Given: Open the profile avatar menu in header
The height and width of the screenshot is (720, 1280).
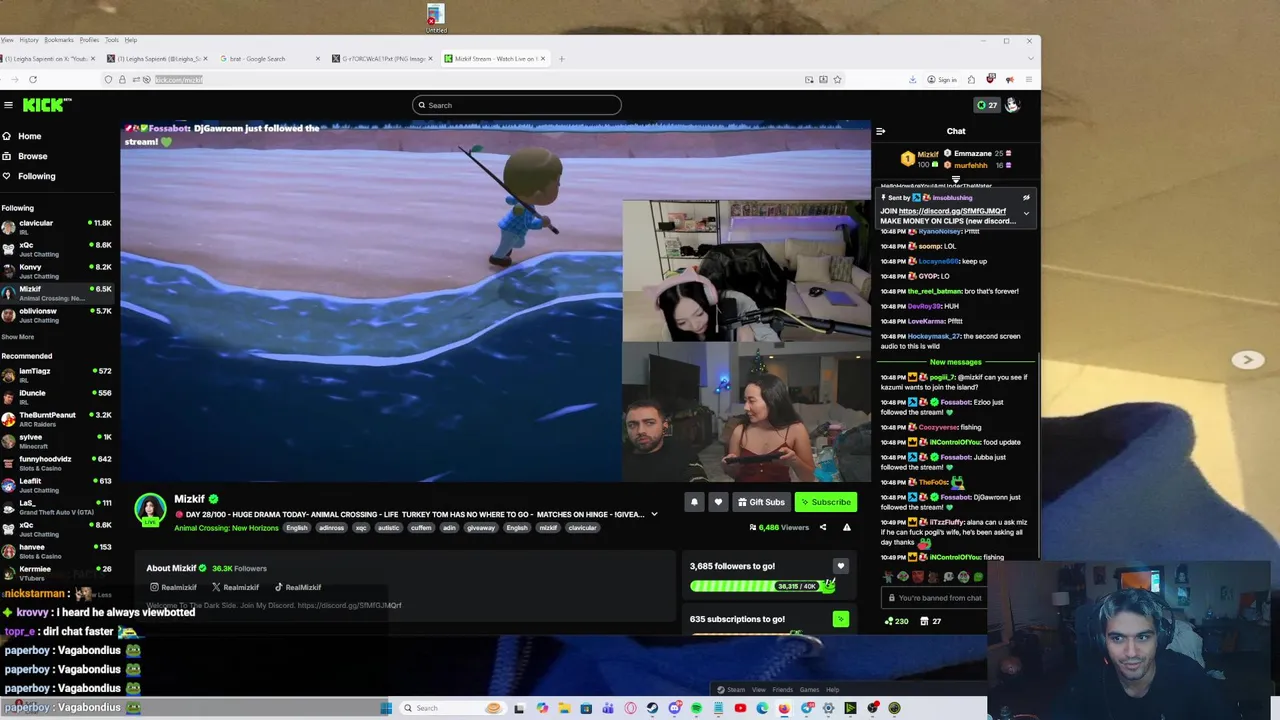Looking at the screenshot, I should 1012,105.
